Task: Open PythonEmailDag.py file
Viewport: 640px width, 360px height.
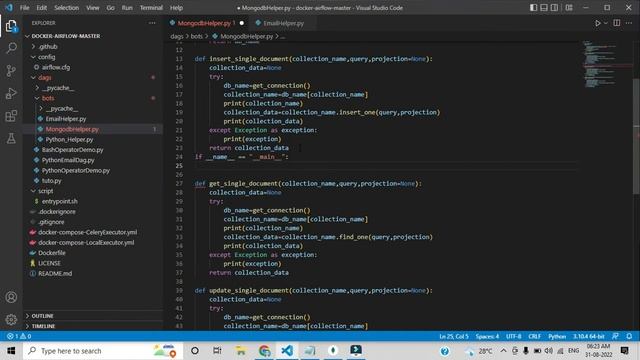Action: coord(68,160)
